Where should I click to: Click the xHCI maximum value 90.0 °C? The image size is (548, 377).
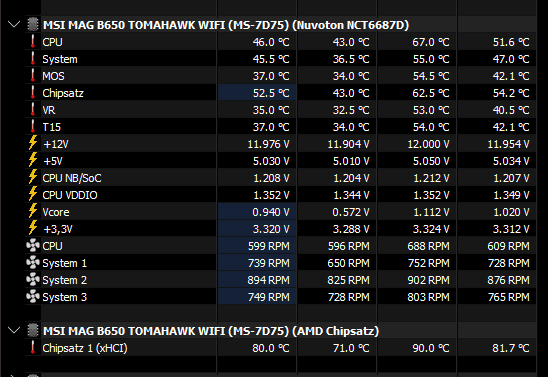(431, 348)
